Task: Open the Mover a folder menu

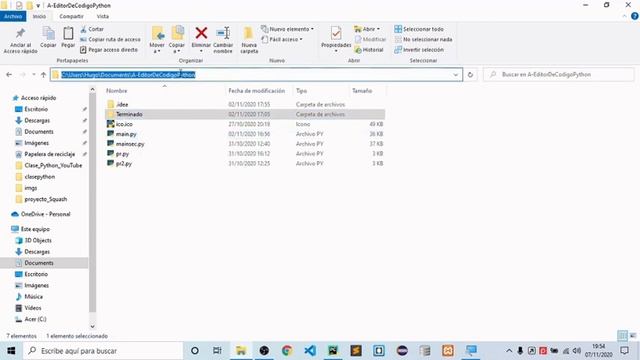Action: [x=157, y=40]
